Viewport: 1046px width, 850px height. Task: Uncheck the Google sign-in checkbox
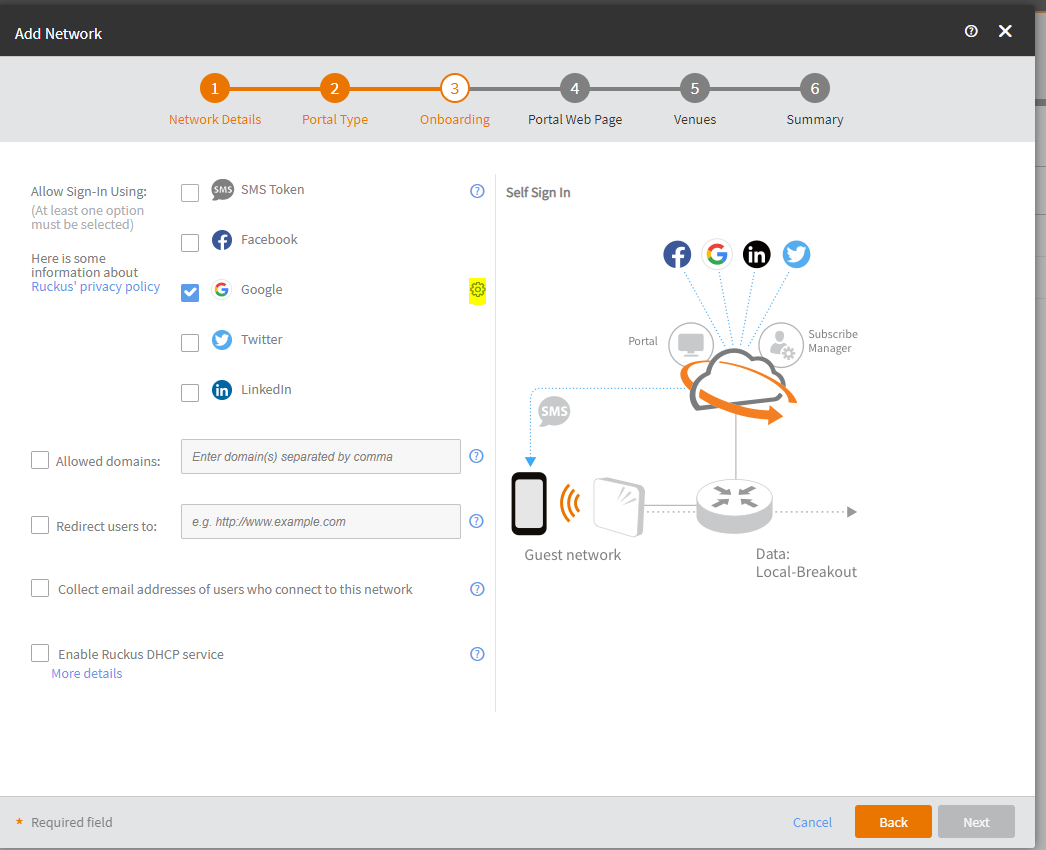[x=190, y=293]
